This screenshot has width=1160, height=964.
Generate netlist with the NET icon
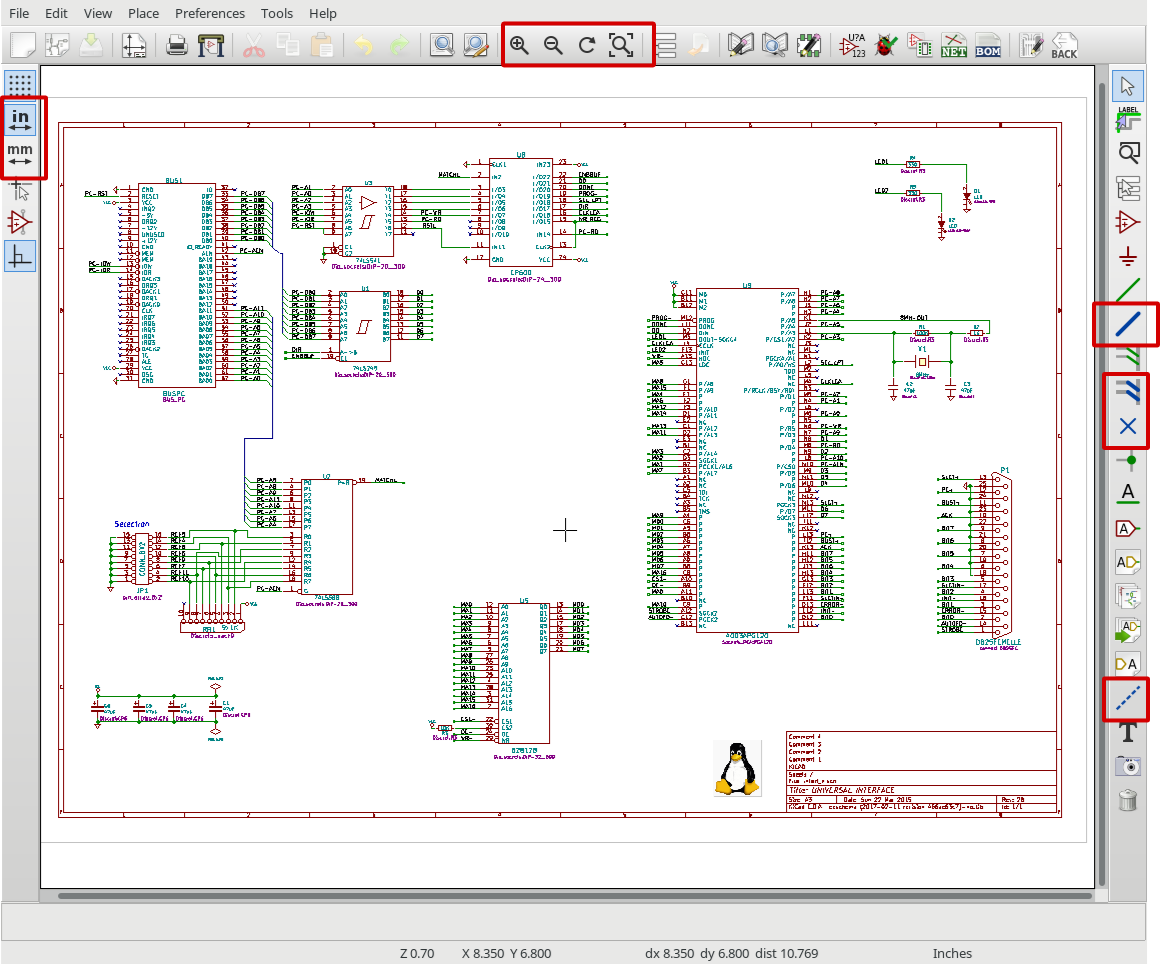pyautogui.click(x=953, y=45)
